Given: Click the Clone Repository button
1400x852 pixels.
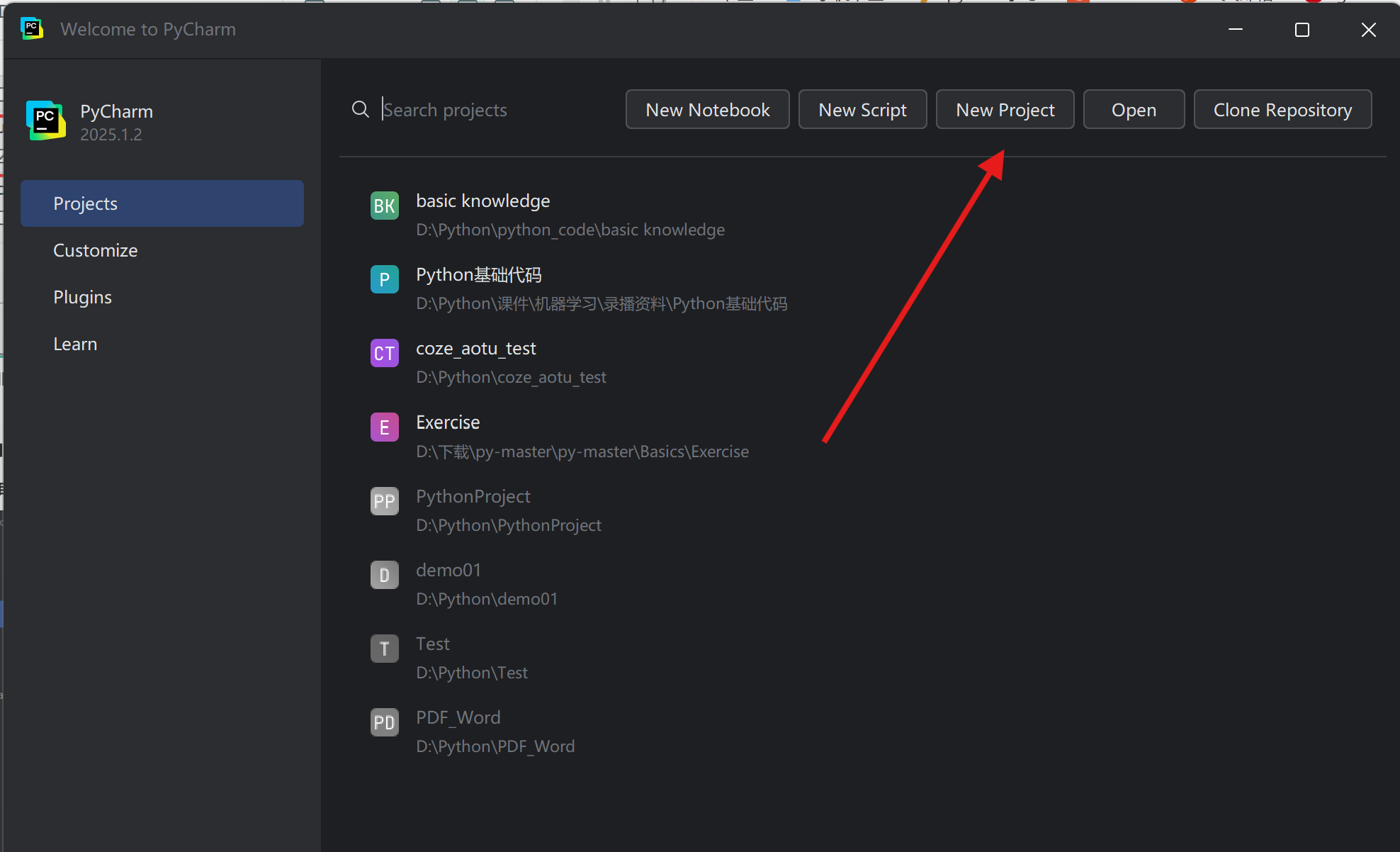Looking at the screenshot, I should click(1282, 110).
